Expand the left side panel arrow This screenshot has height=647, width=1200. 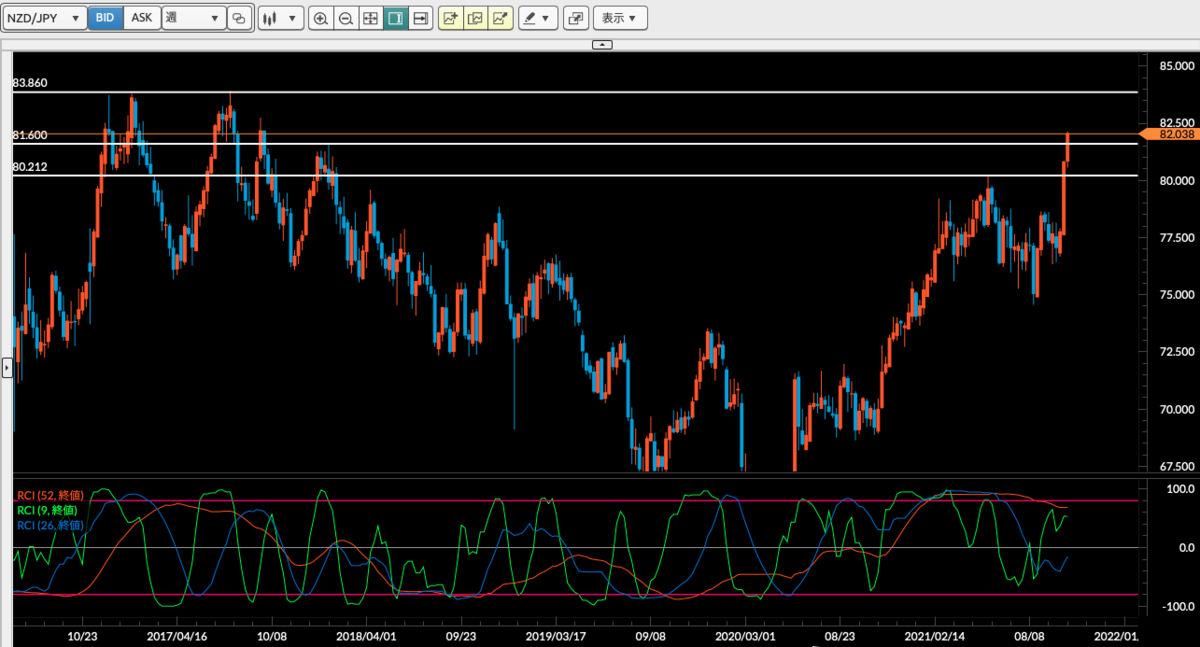(x=6, y=369)
